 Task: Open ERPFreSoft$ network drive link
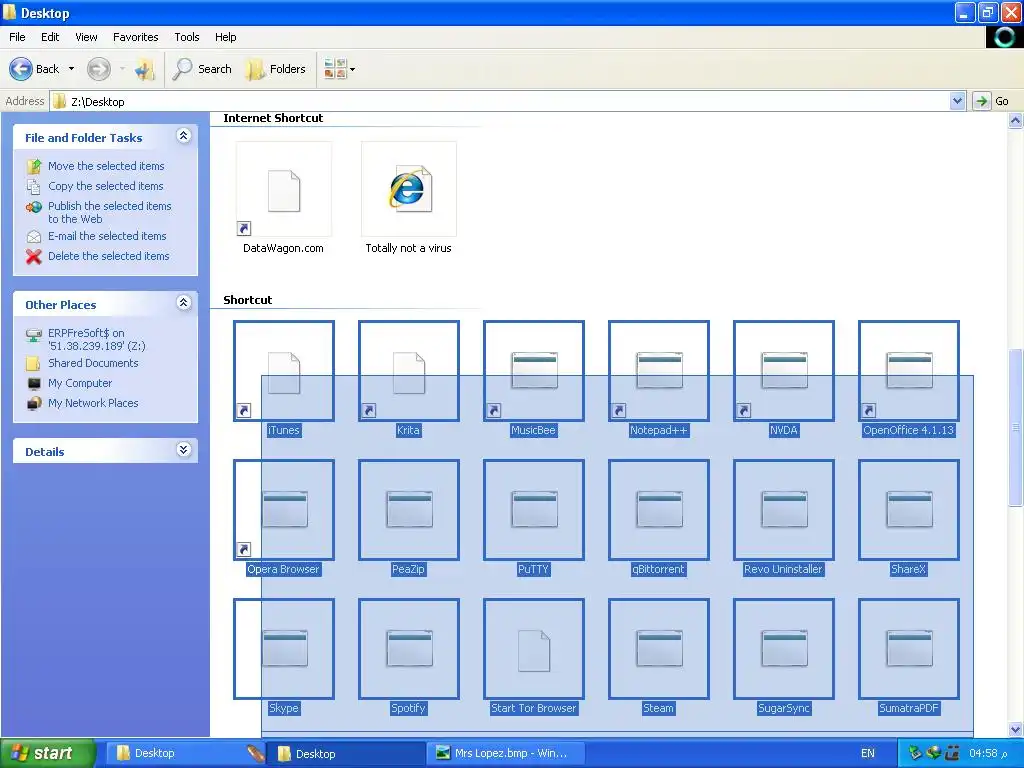point(97,340)
